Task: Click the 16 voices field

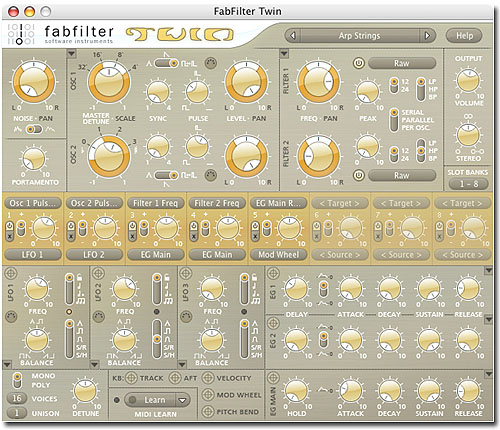Action: (17, 398)
